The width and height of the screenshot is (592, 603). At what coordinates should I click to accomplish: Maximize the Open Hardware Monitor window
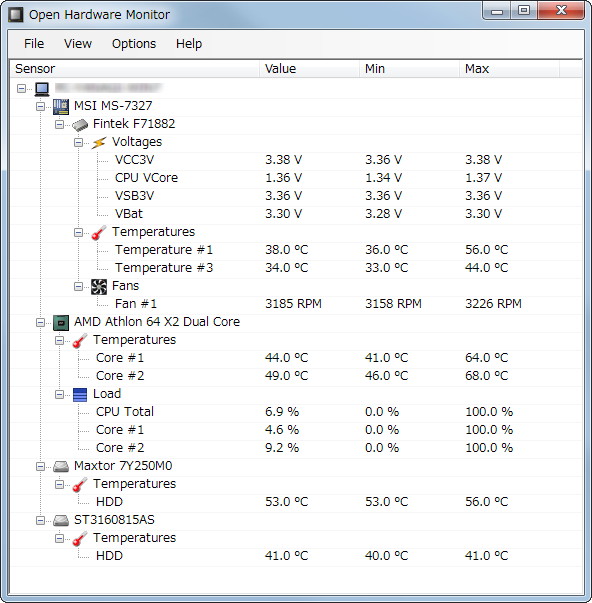524,11
